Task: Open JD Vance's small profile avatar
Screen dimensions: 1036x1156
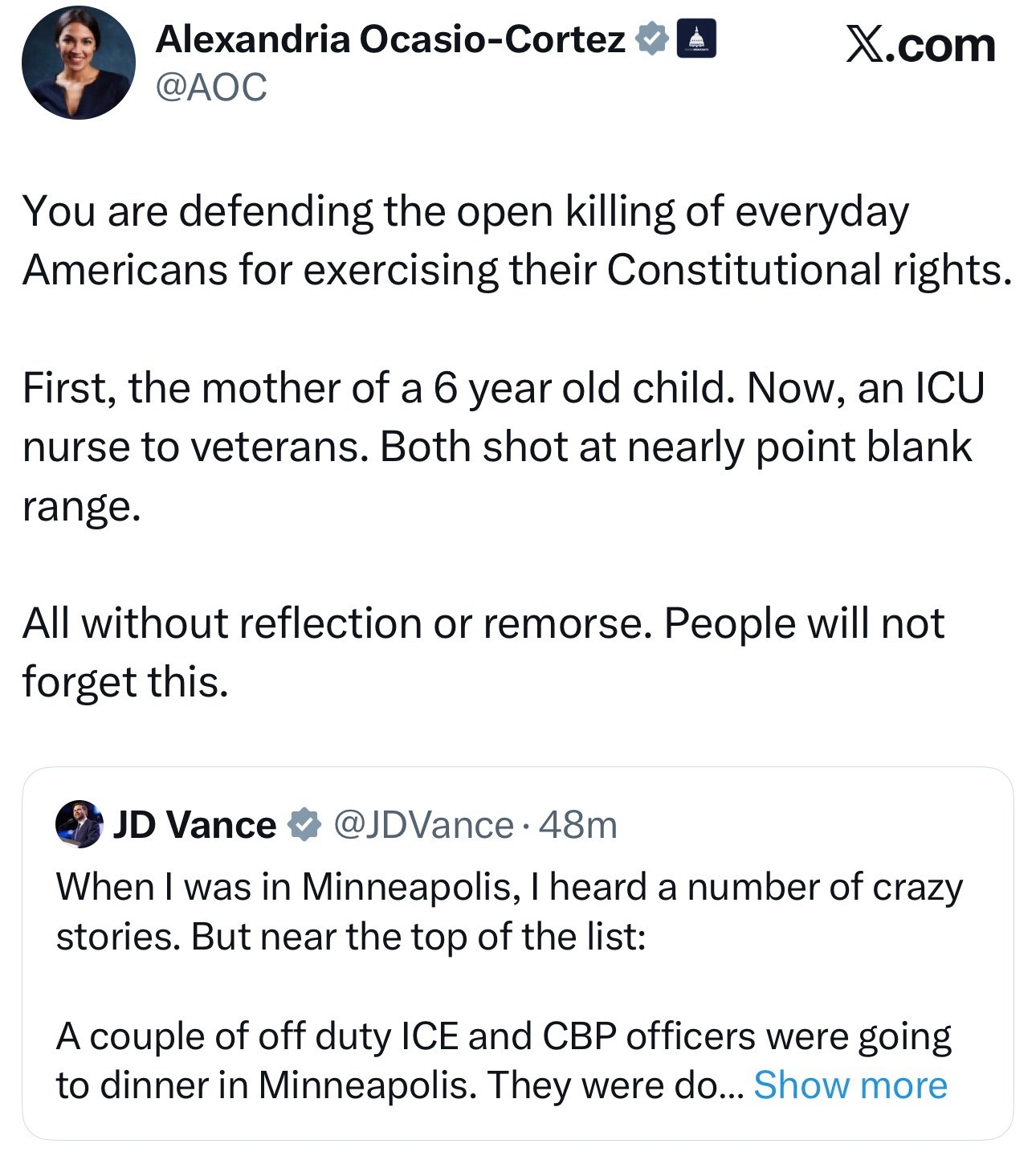Action: click(79, 823)
